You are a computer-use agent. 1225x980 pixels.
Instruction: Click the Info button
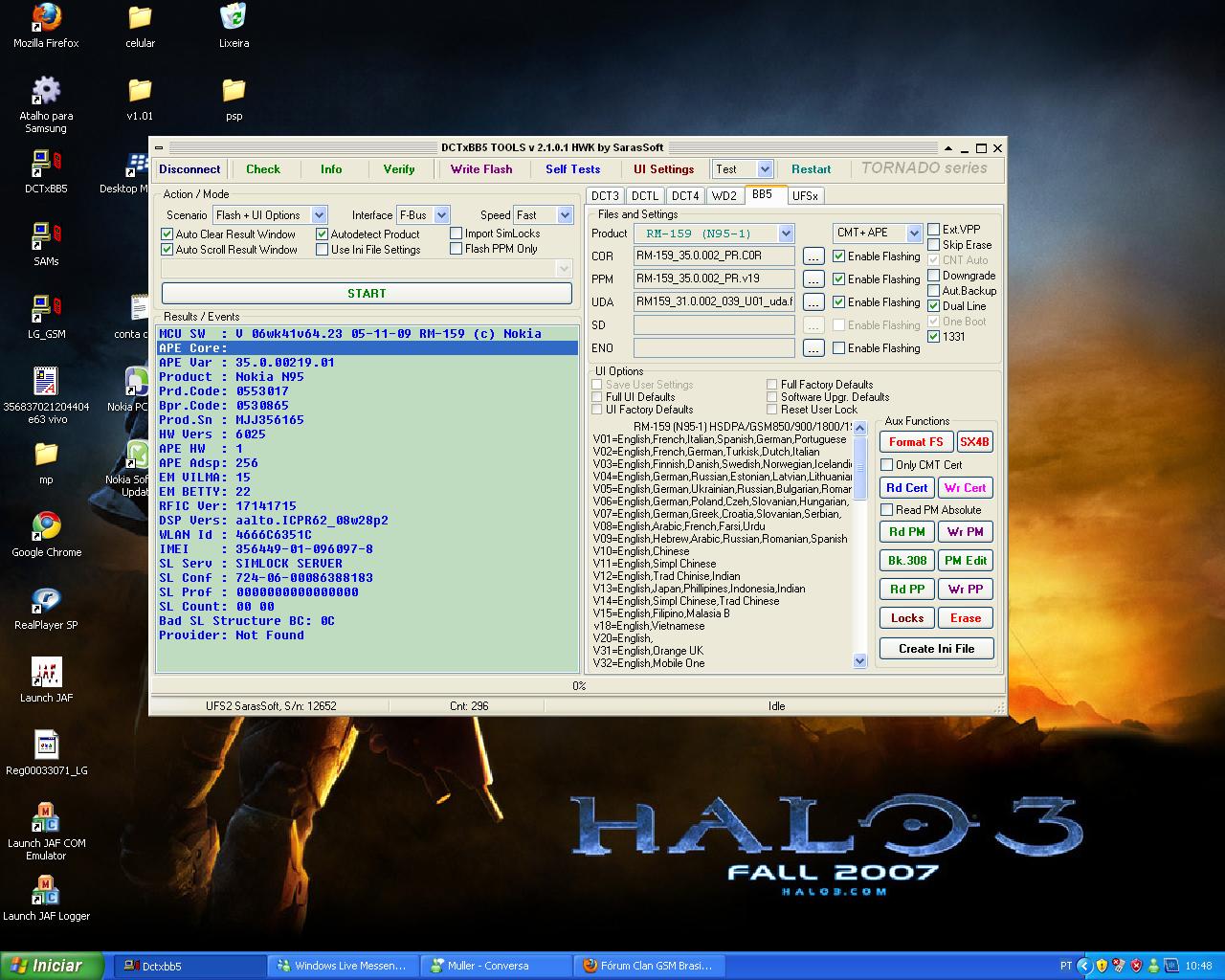(x=331, y=169)
